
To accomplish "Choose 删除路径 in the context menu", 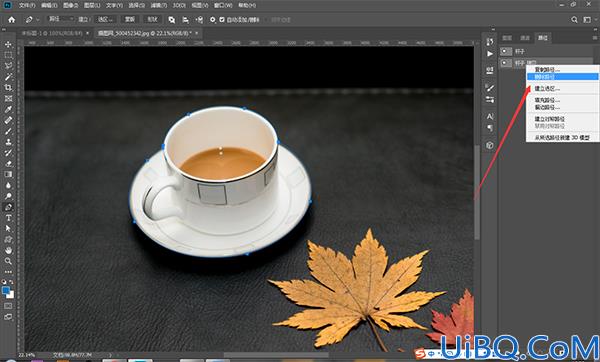I will (562, 77).
